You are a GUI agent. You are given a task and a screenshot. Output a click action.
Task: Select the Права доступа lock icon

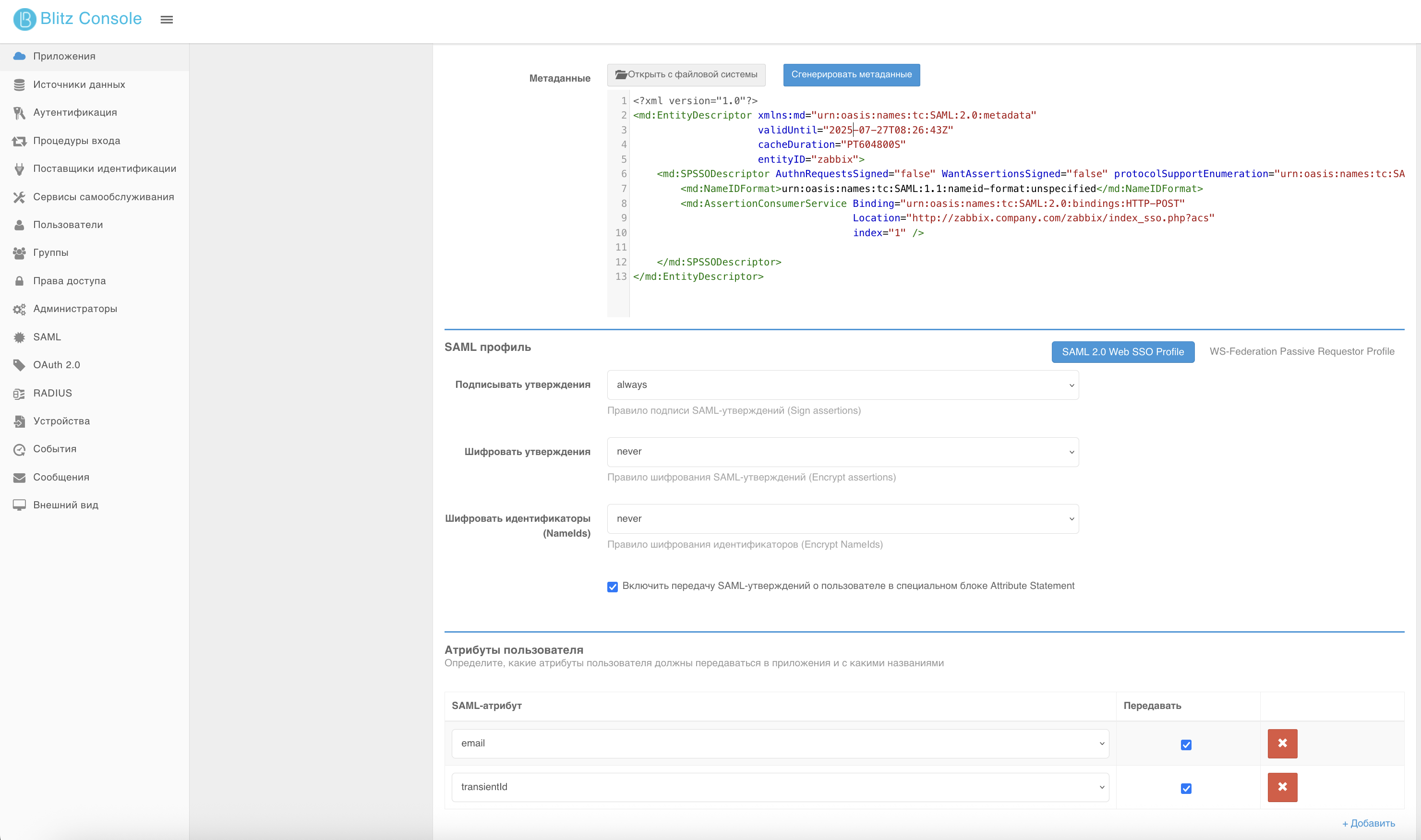pos(19,281)
